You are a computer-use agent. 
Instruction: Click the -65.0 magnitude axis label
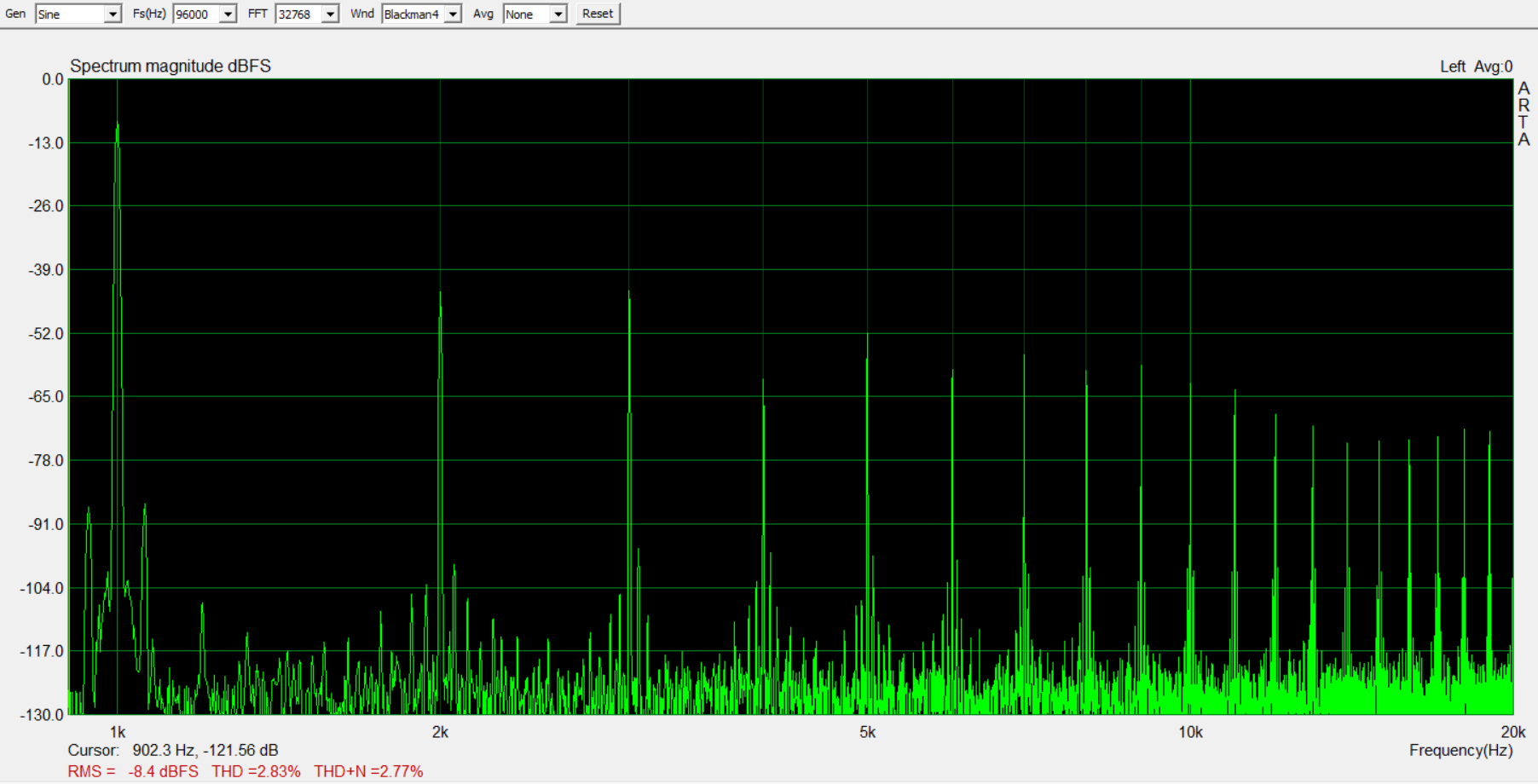(46, 397)
